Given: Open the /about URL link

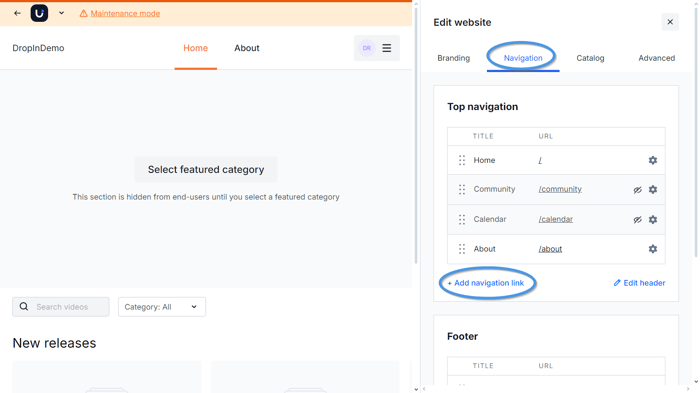Looking at the screenshot, I should tap(550, 249).
